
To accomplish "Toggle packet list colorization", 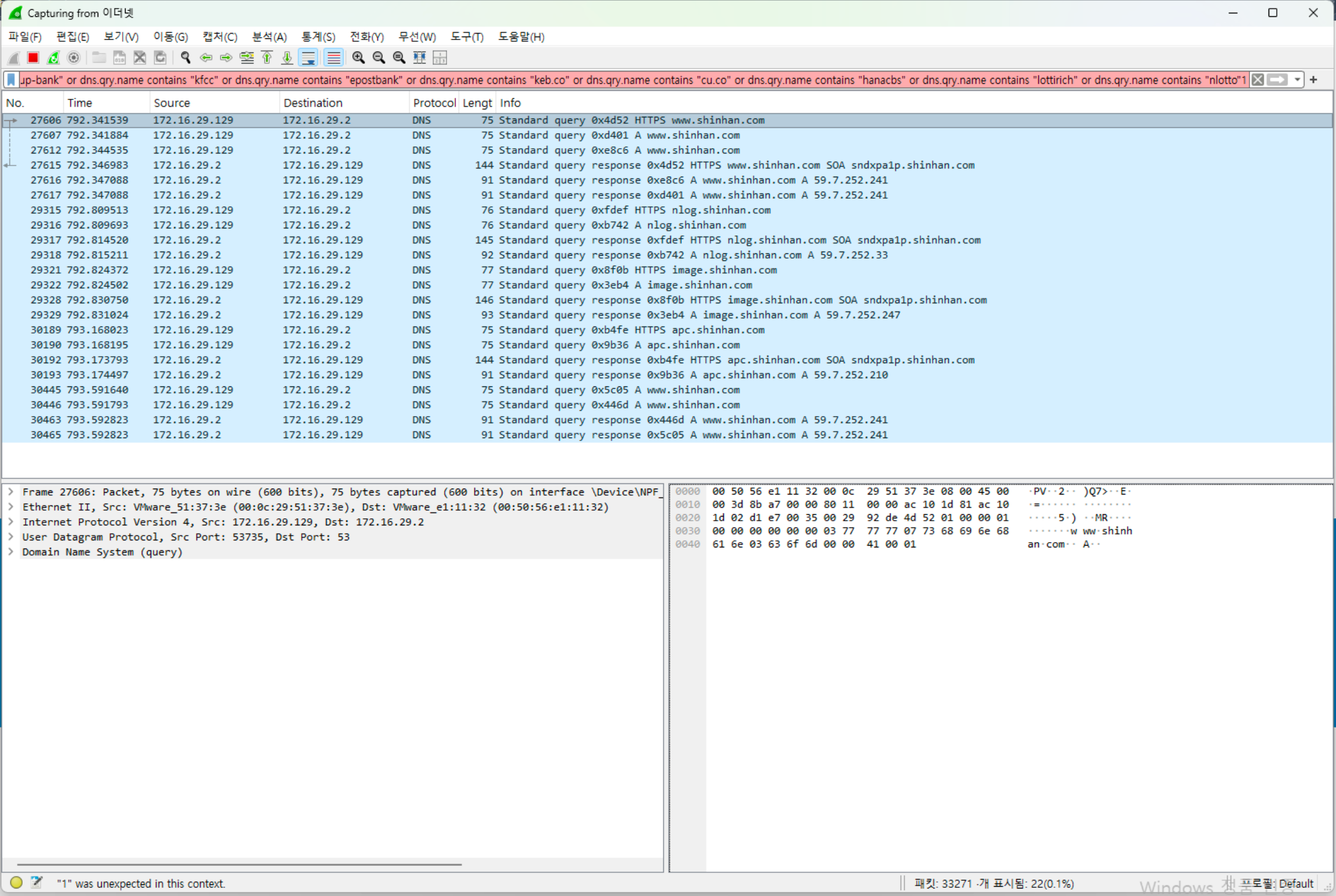I will 333,58.
